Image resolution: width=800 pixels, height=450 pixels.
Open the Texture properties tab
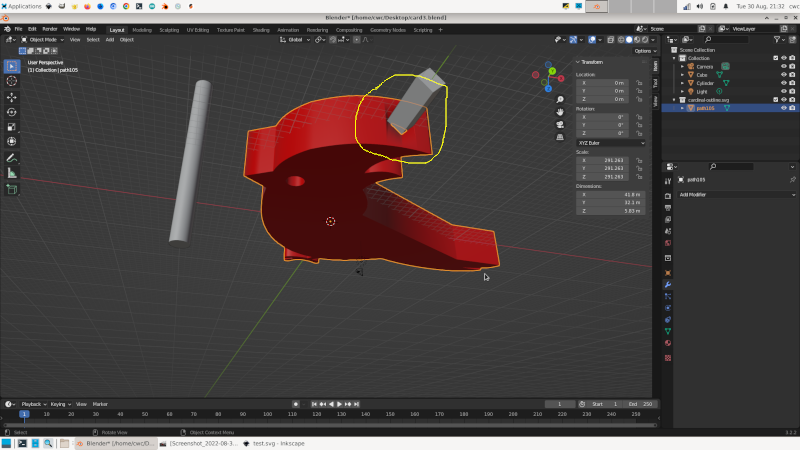(x=668, y=358)
